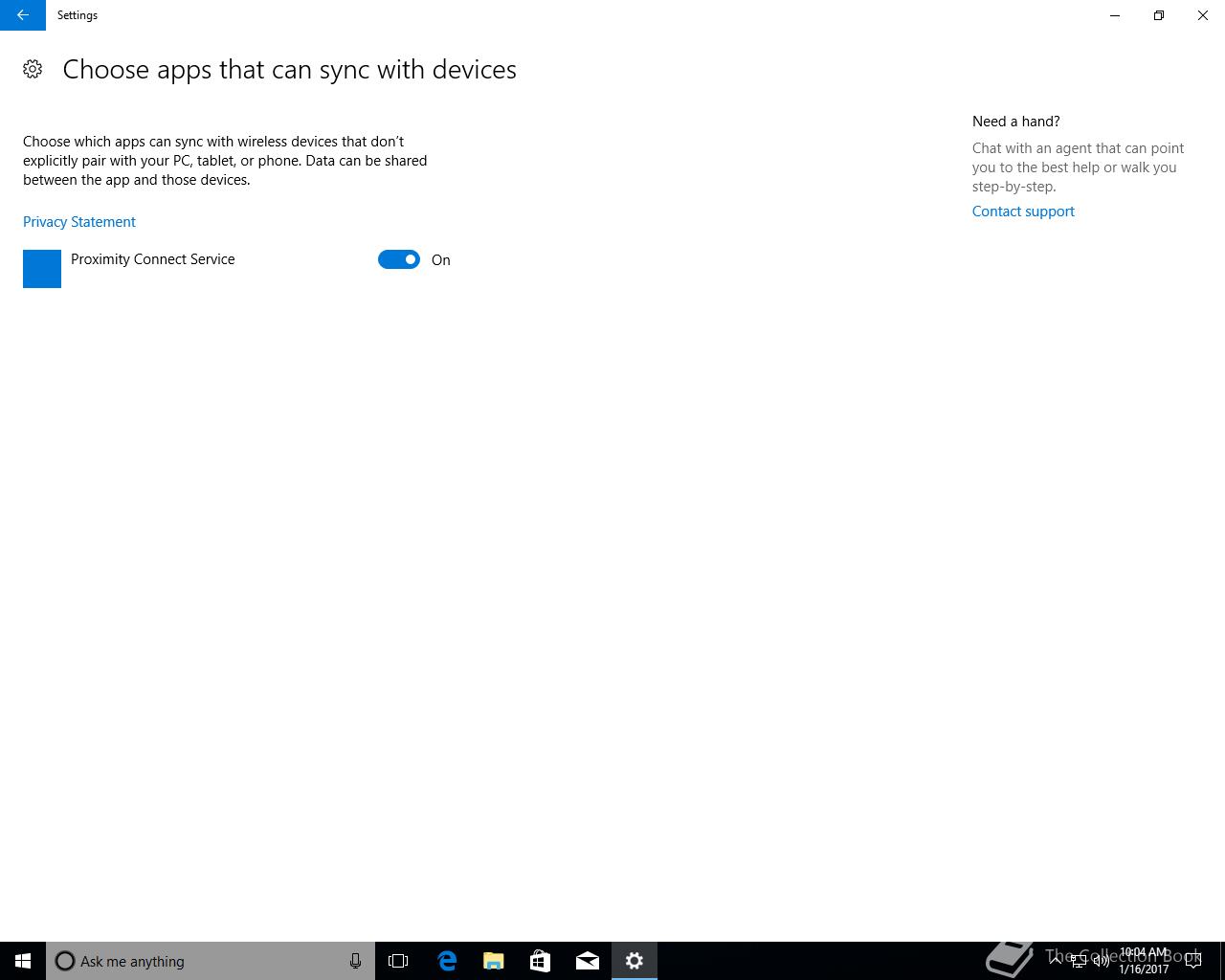1225x980 pixels.
Task: Click the Cortana microphone icon
Action: 355,961
